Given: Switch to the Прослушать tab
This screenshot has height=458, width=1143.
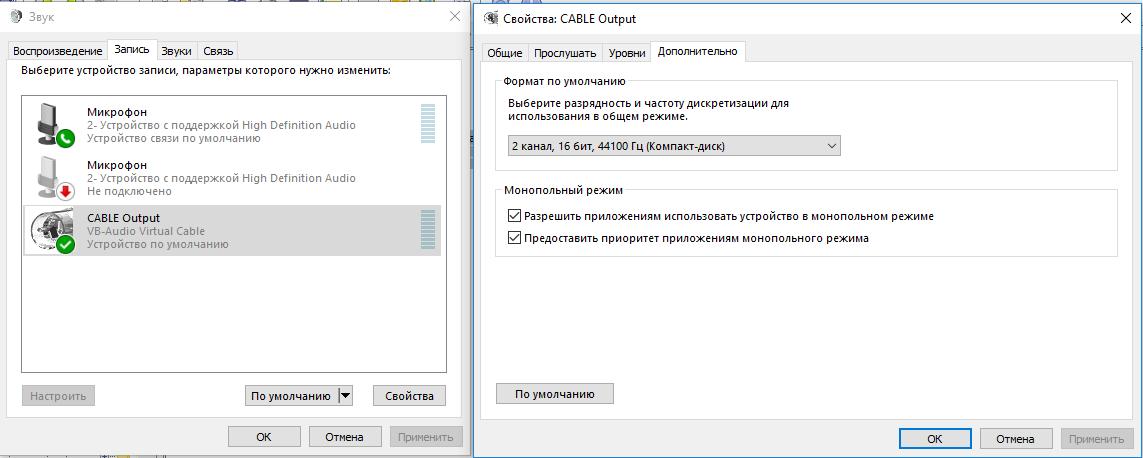Looking at the screenshot, I should (565, 53).
